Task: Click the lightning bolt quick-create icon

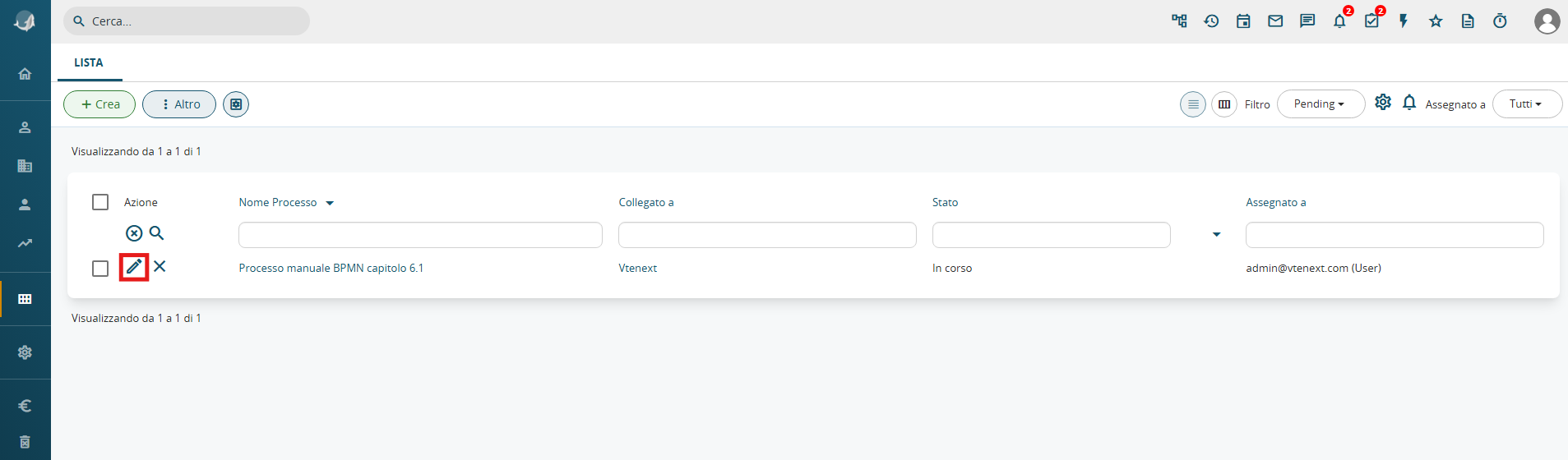Action: (1404, 21)
